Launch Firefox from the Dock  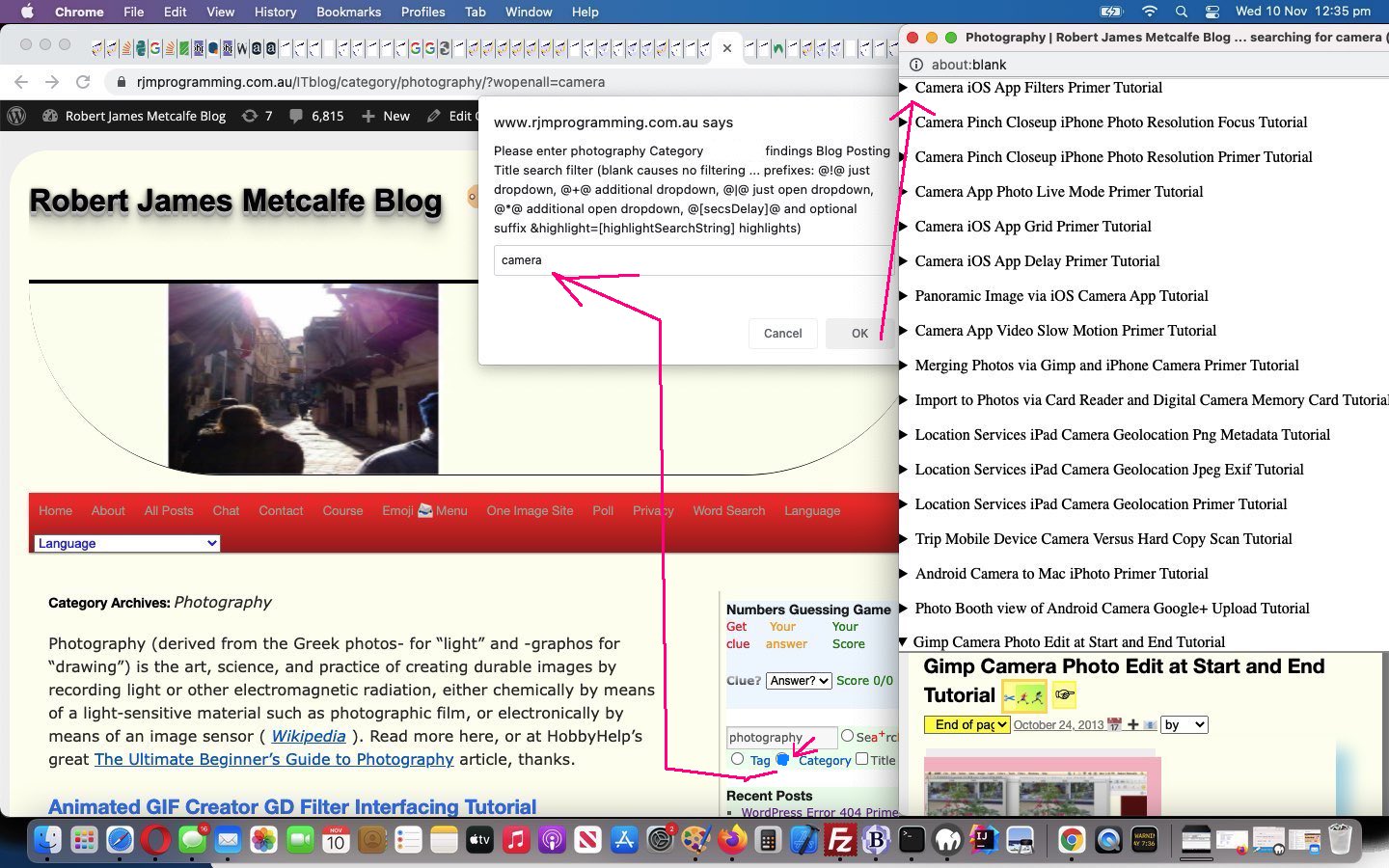coord(732,841)
